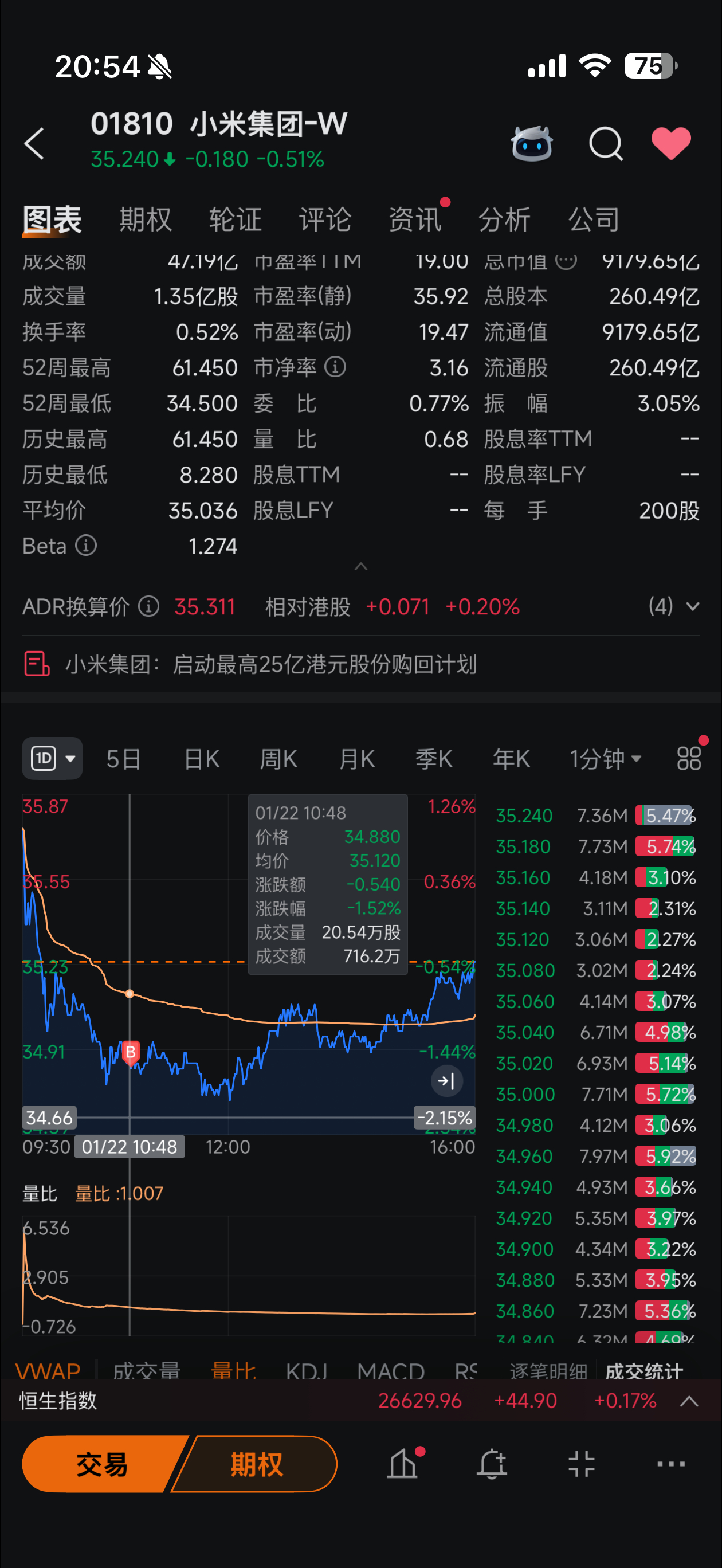722x1568 pixels.
Task: Open the robot AI assistant icon
Action: [531, 144]
